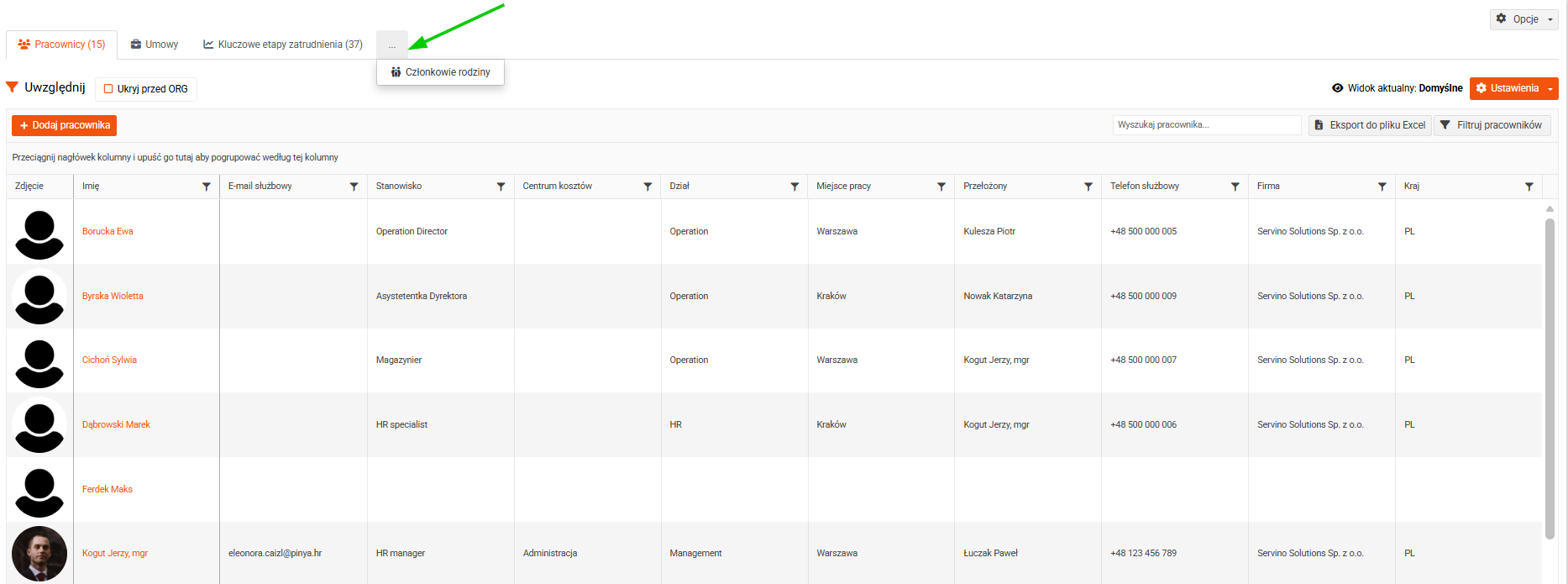Expand the Opcje dropdown

pos(1523,18)
